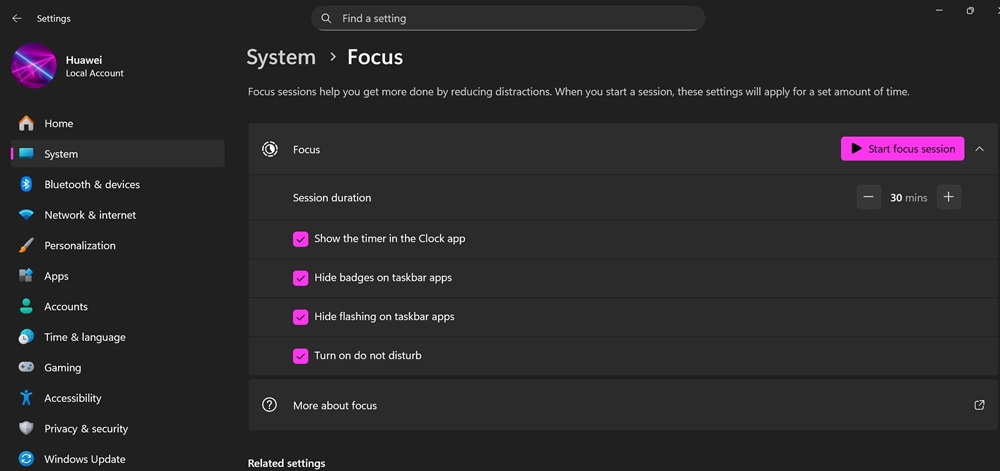Click the external link icon for More about focus
1000x471 pixels.
(x=980, y=405)
